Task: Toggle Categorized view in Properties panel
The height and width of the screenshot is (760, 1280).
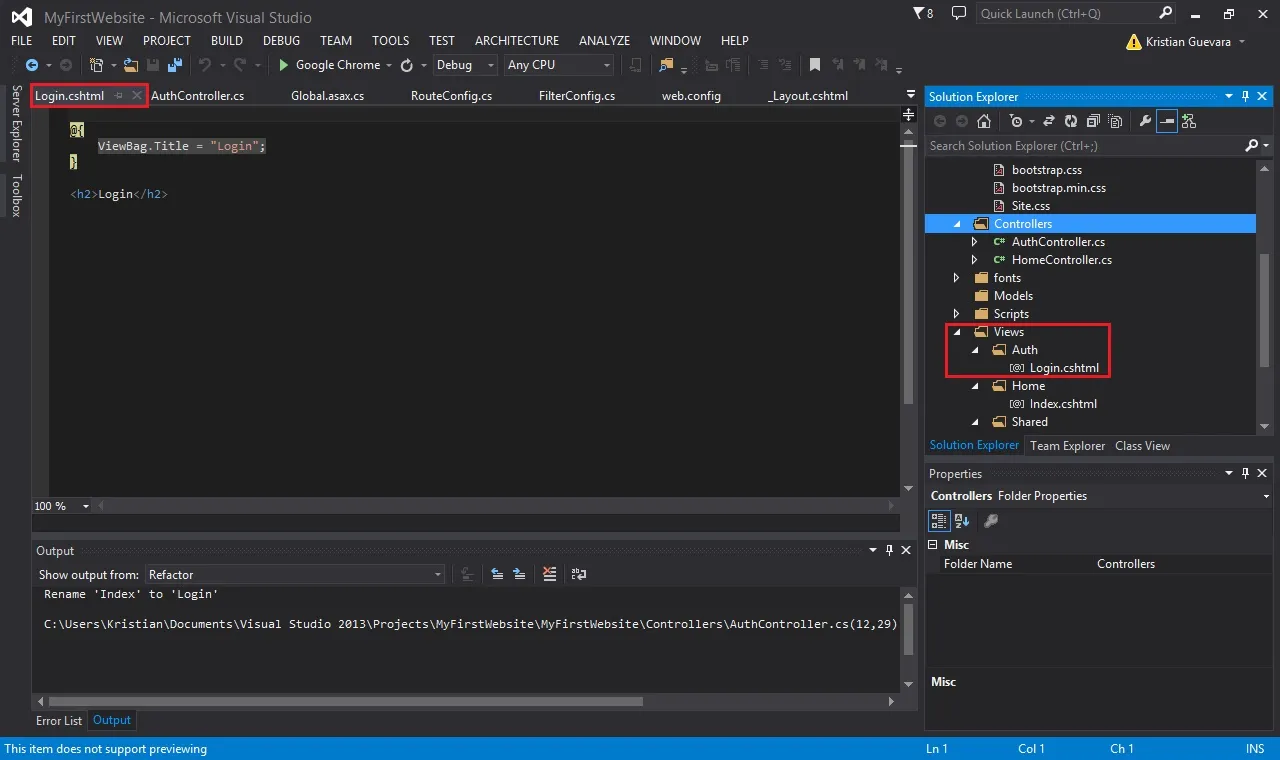Action: (x=939, y=520)
